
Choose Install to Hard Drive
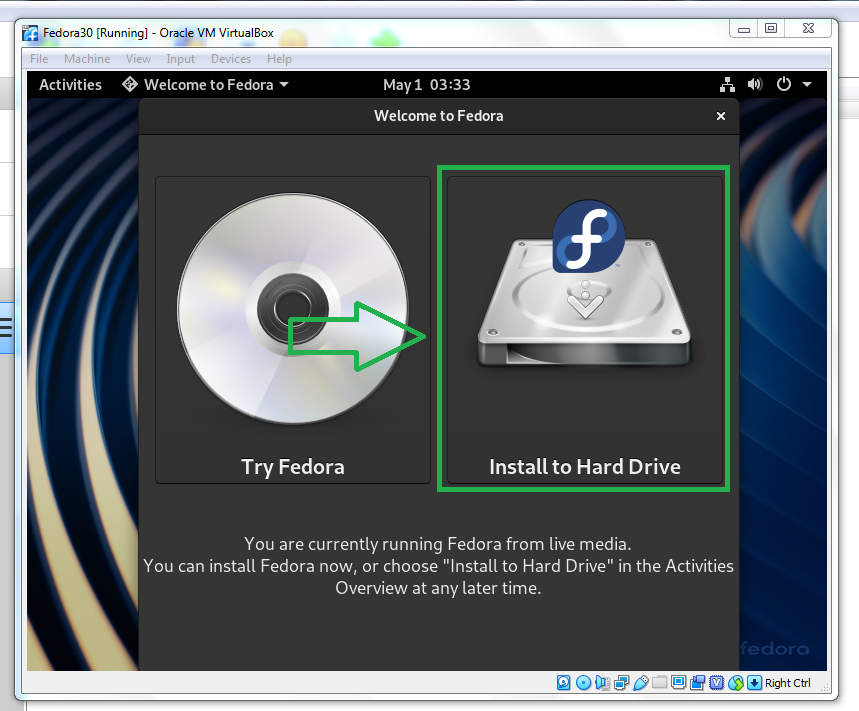[x=585, y=330]
